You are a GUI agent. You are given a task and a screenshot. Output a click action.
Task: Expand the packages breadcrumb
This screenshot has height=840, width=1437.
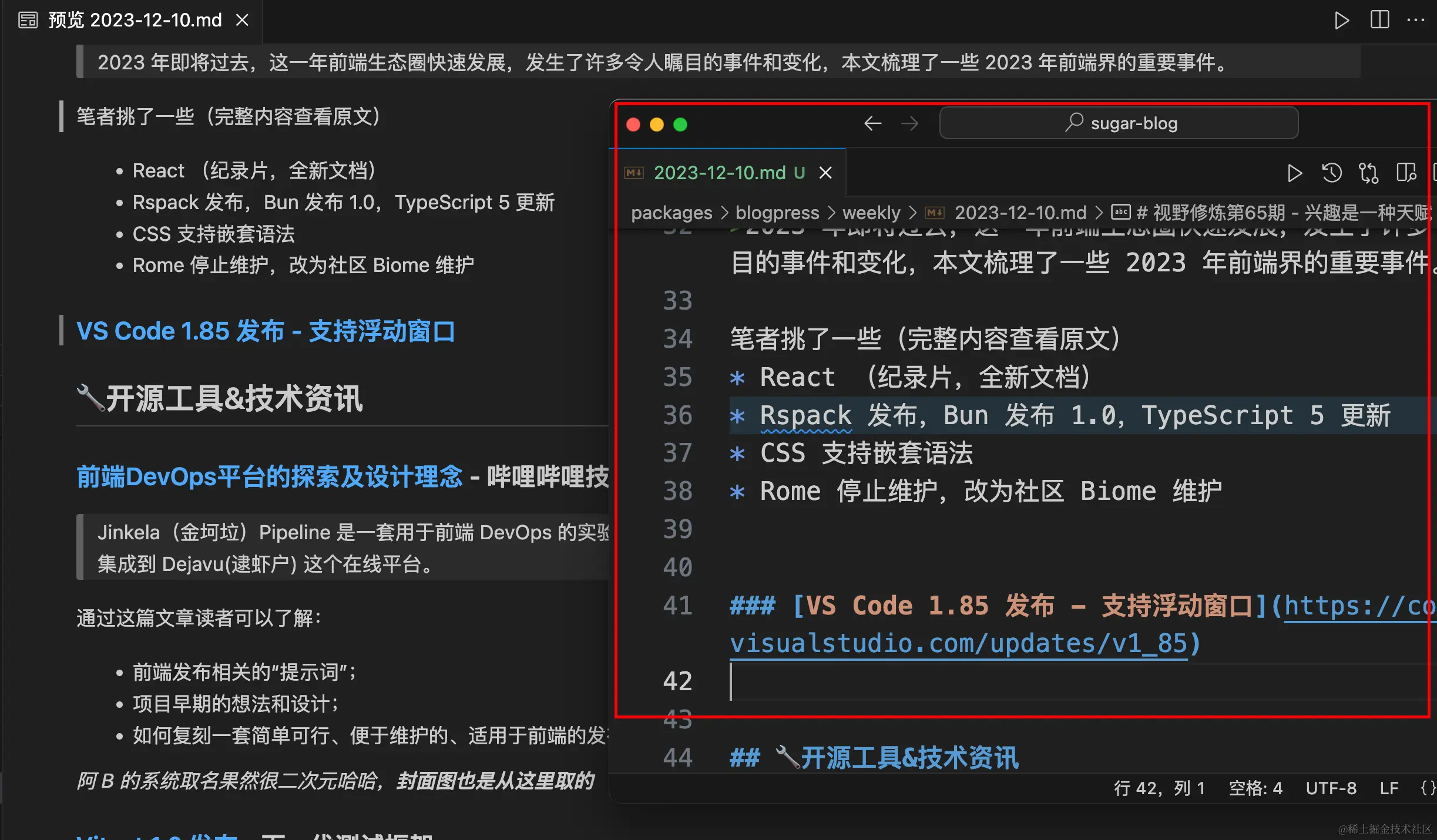[671, 213]
